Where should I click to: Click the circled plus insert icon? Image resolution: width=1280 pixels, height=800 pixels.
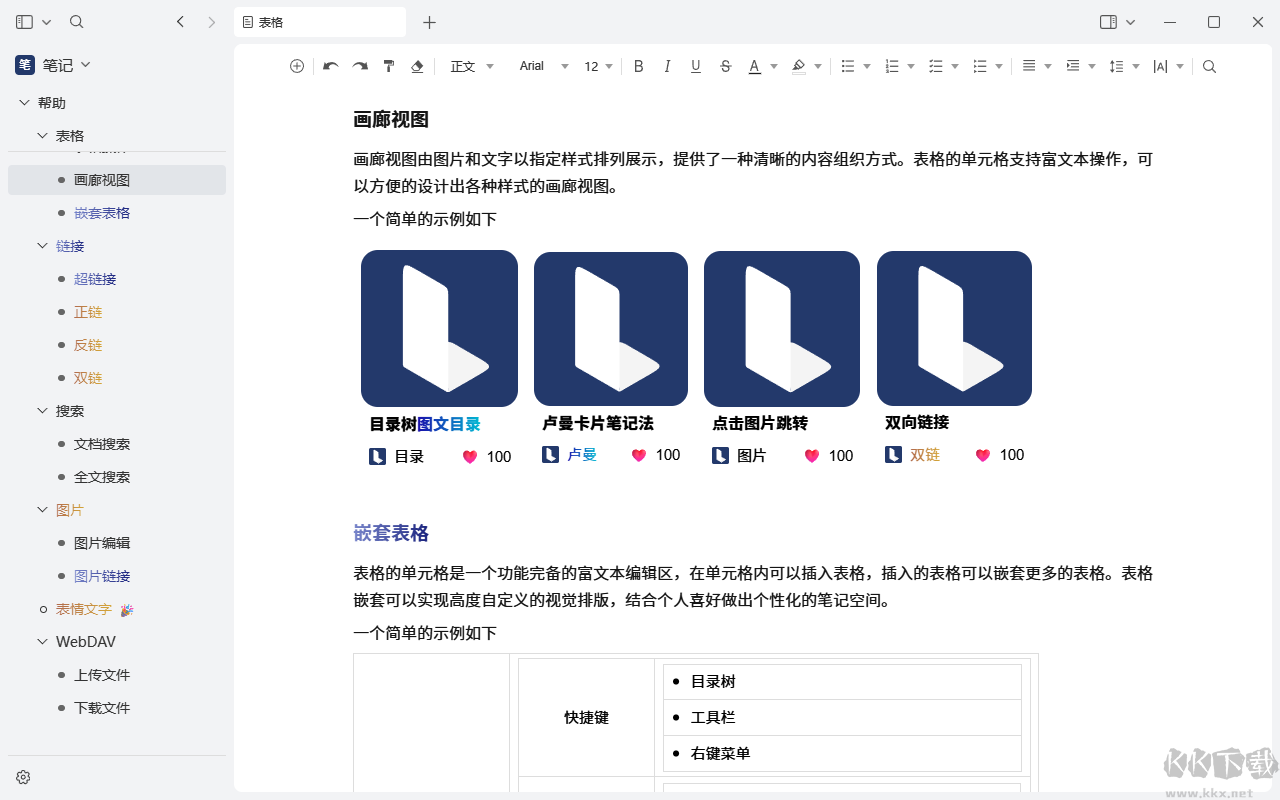[x=297, y=66]
